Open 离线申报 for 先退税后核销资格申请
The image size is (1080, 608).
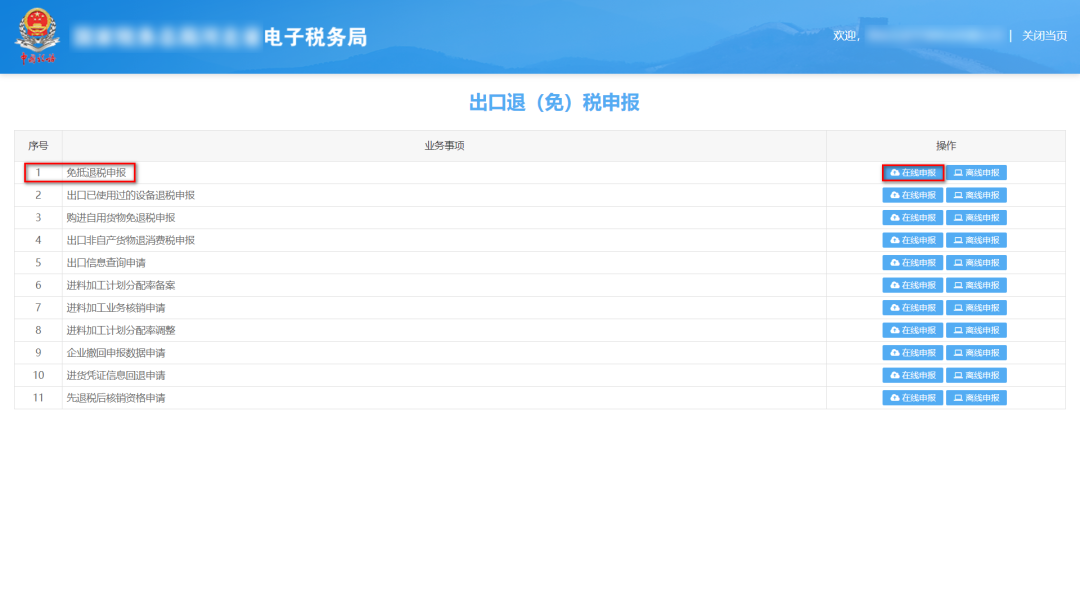(976, 398)
